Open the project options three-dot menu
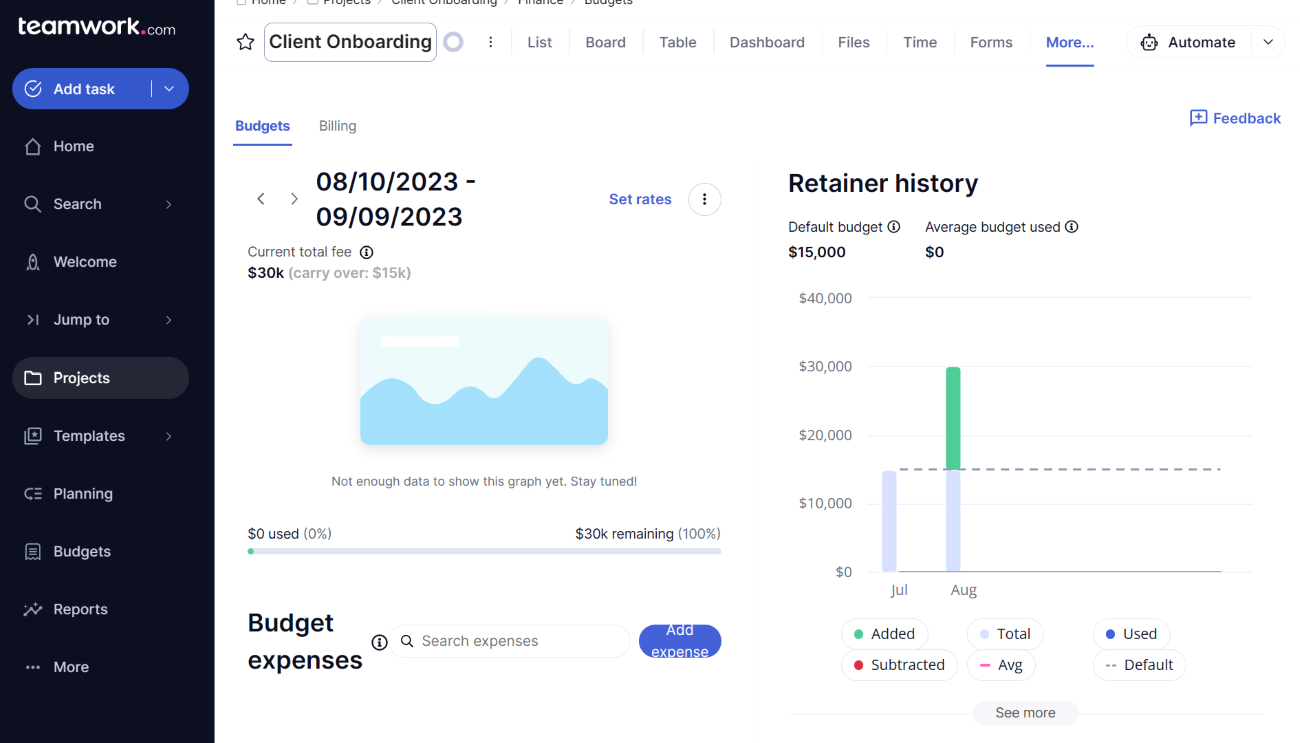The width and height of the screenshot is (1300, 743). point(490,42)
